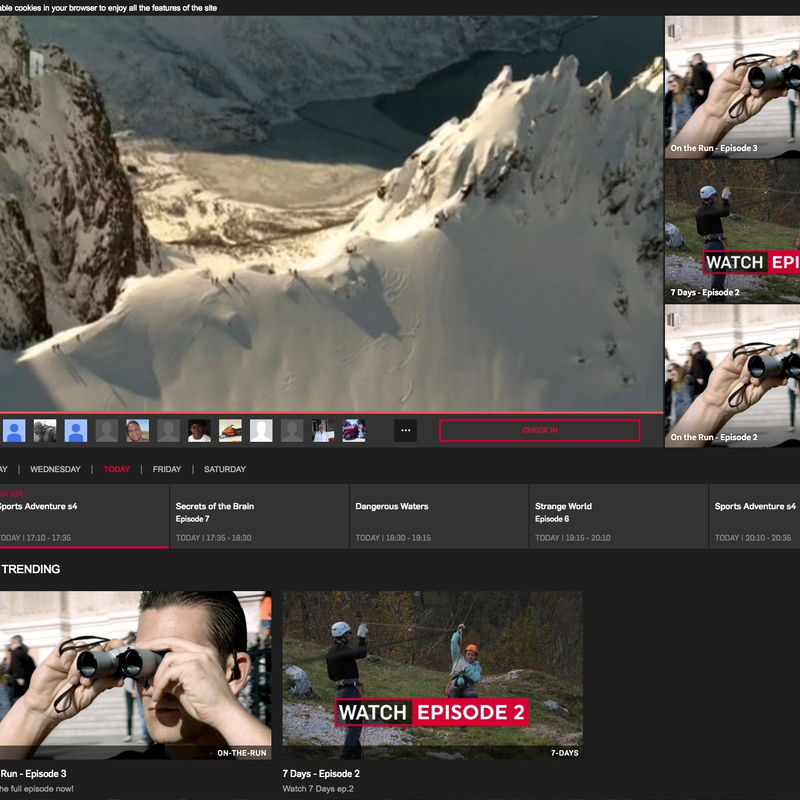
Task: Show more viewers with the ellipsis button
Action: [x=406, y=431]
